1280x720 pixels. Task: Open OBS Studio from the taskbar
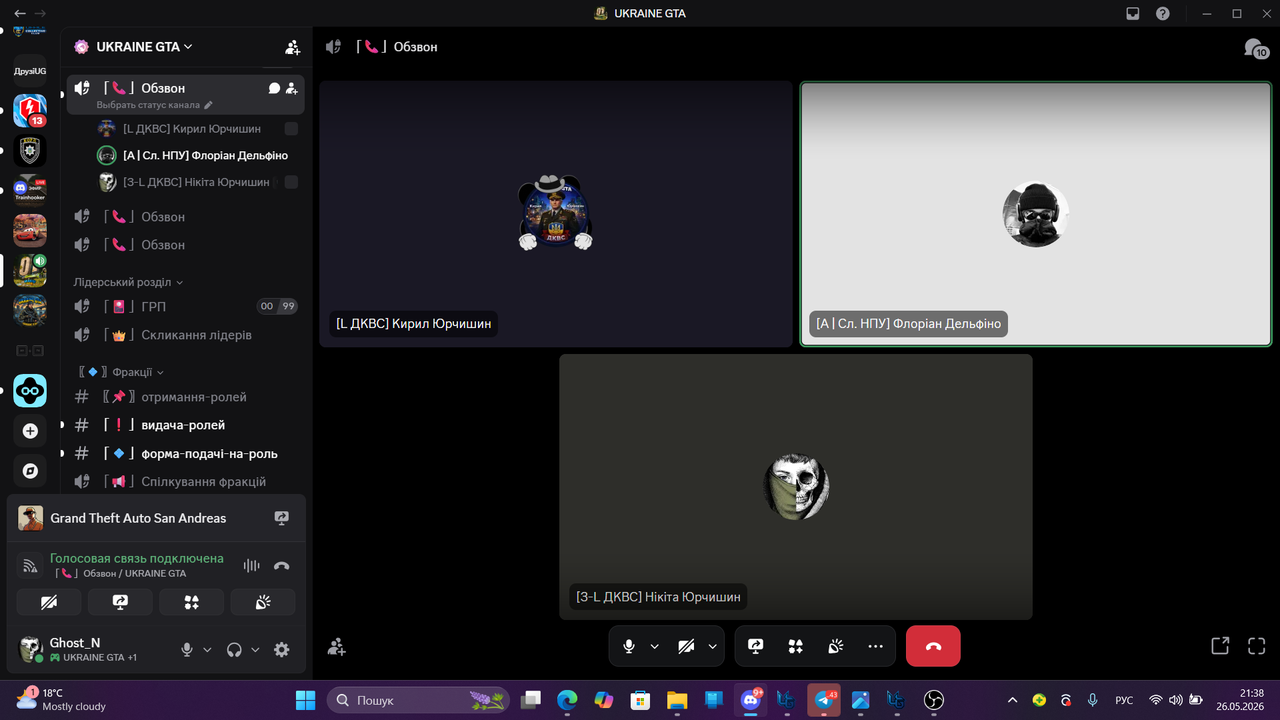coord(933,700)
